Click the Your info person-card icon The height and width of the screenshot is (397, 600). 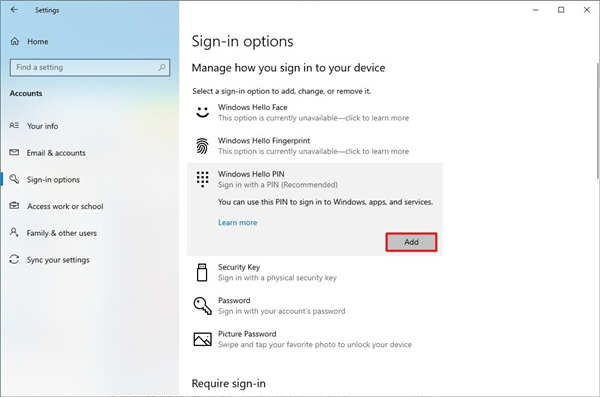(14, 125)
